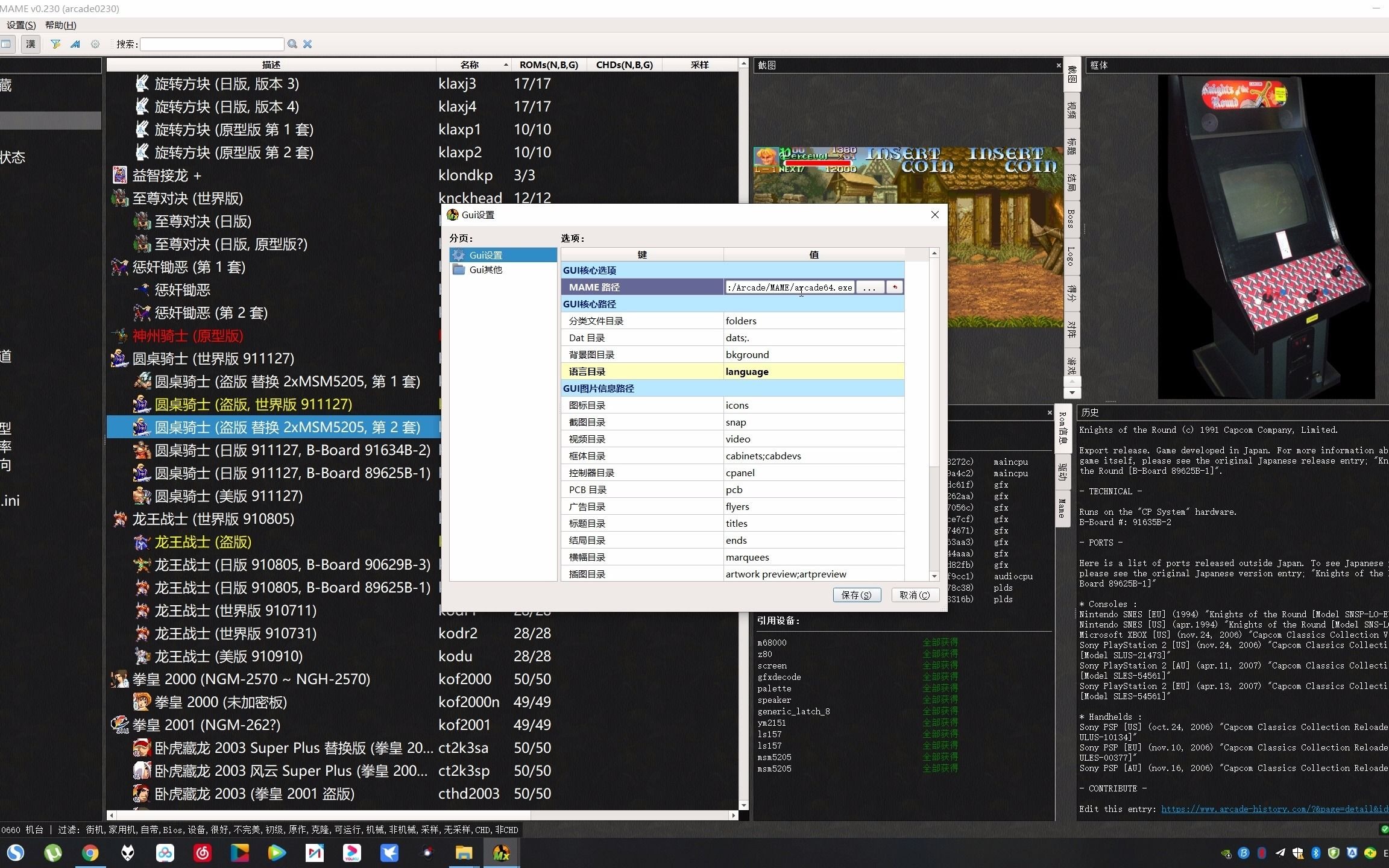The image size is (1389, 868).
Task: Browse MAME path with the ... button
Action: 869,288
